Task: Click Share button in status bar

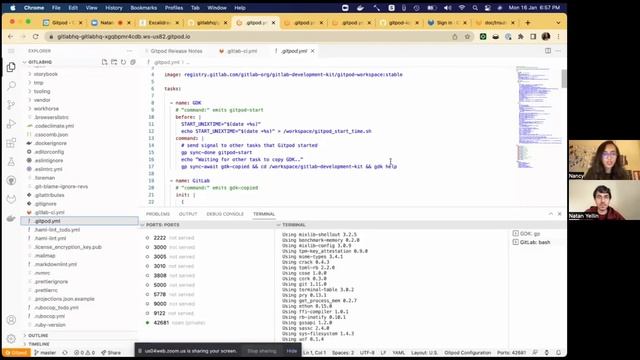Action: click(111, 352)
